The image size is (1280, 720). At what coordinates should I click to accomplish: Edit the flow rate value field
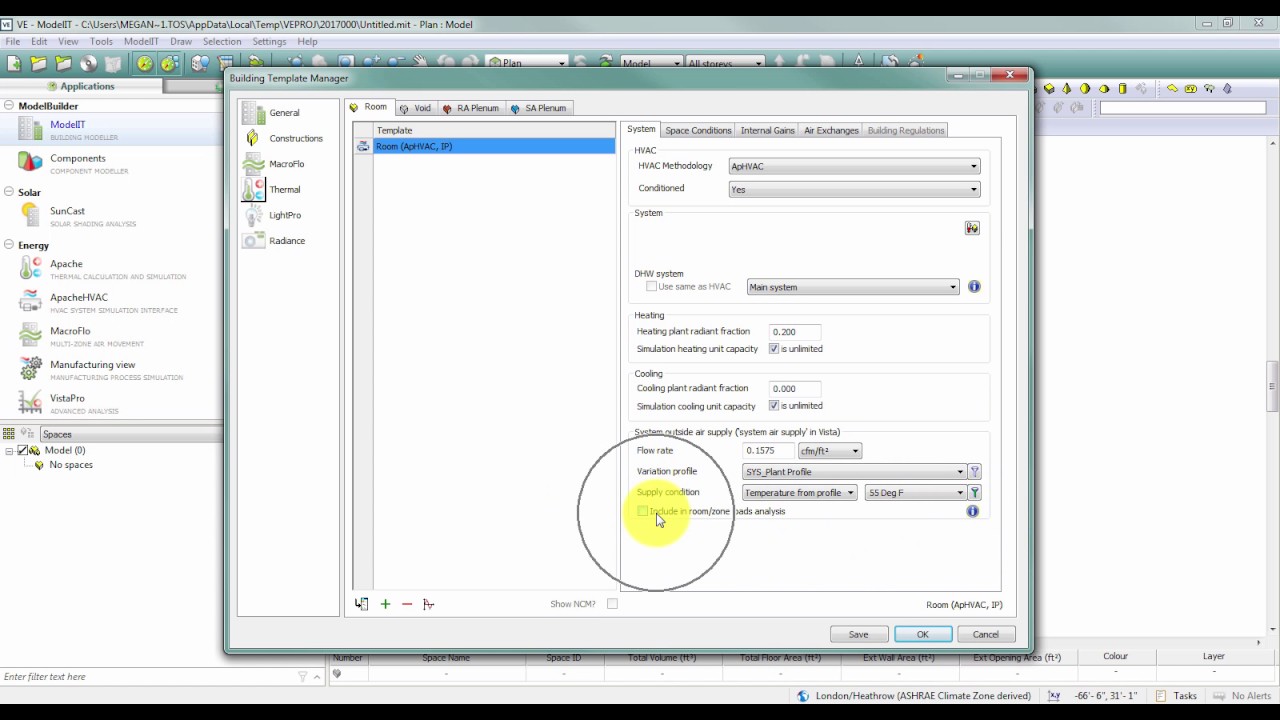pyautogui.click(x=767, y=451)
